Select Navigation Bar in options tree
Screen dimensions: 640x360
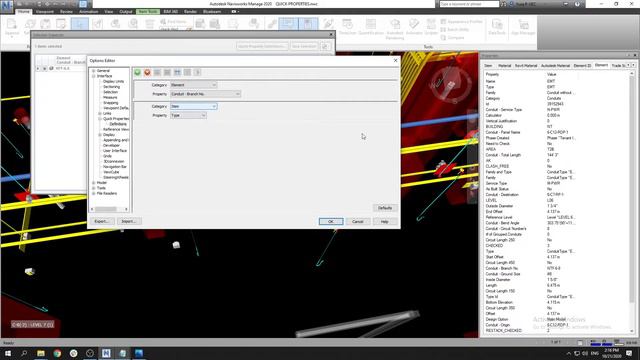coord(115,167)
